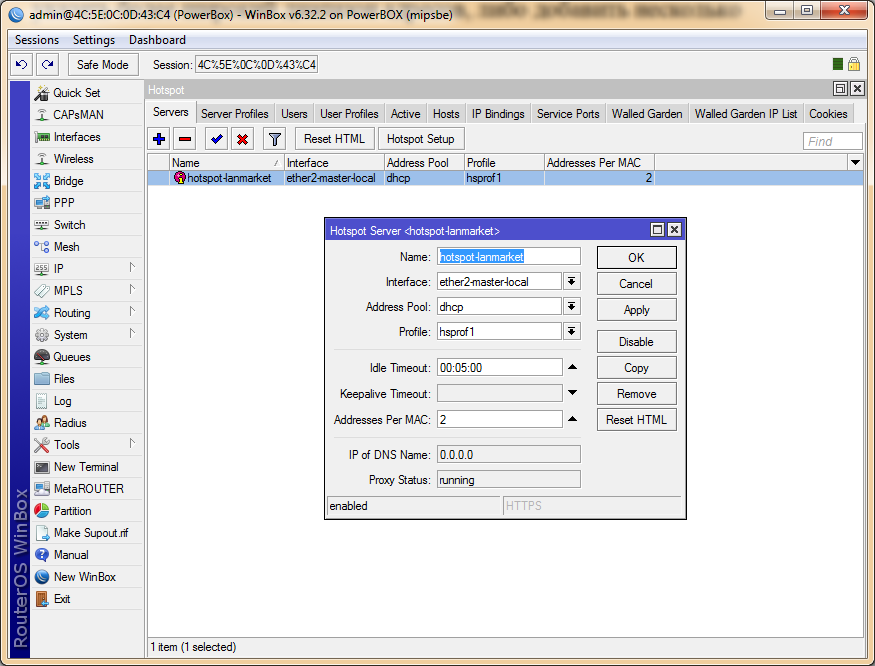The width and height of the screenshot is (875, 666).
Task: Click the red minus remove icon
Action: point(185,139)
